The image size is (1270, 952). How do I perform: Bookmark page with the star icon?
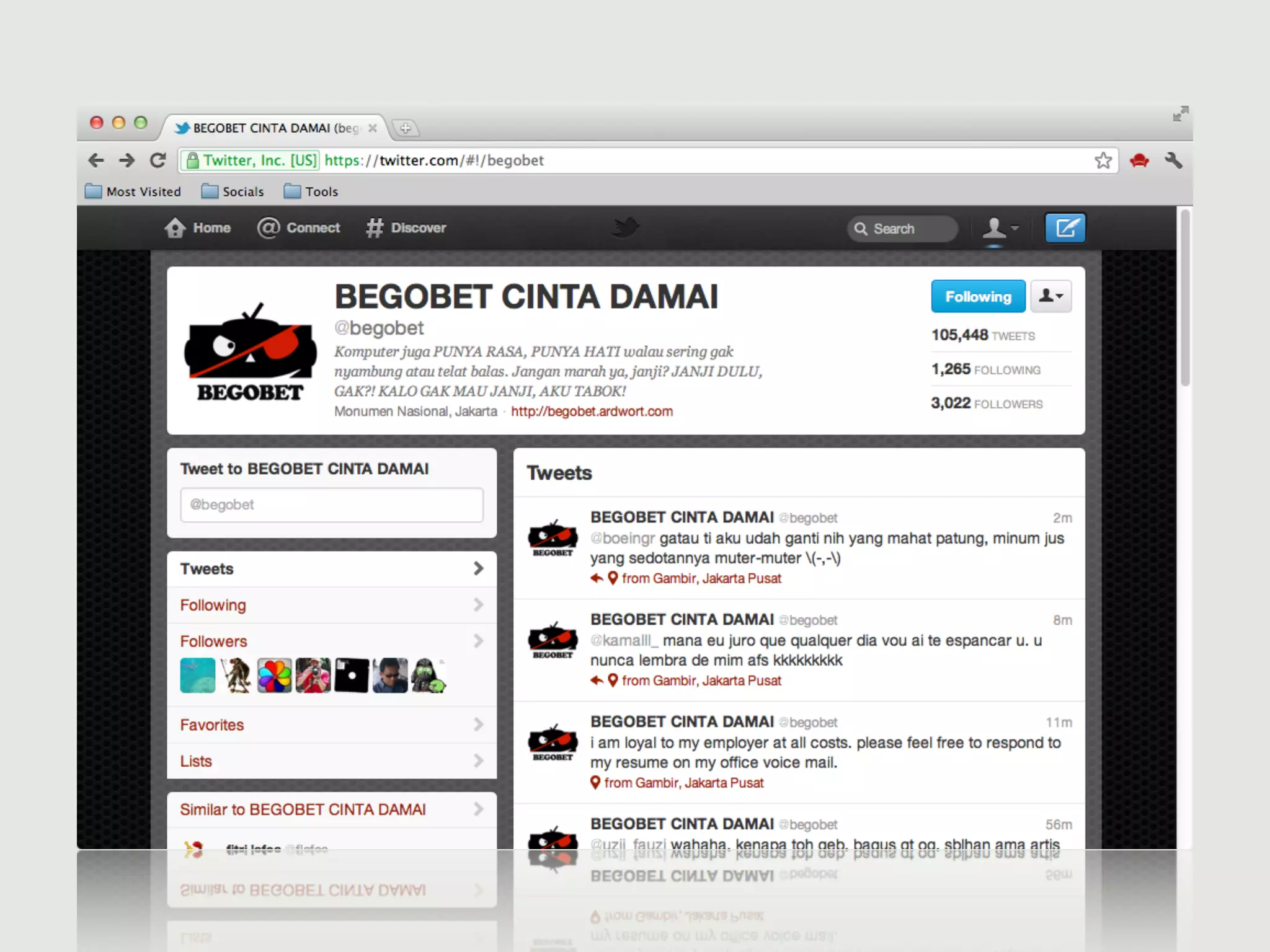pyautogui.click(x=1103, y=161)
